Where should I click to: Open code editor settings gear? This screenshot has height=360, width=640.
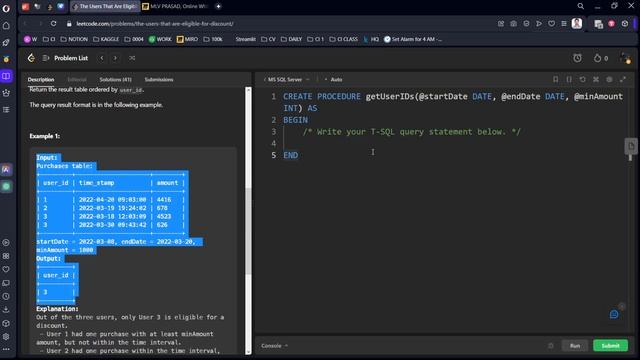[x=609, y=79]
